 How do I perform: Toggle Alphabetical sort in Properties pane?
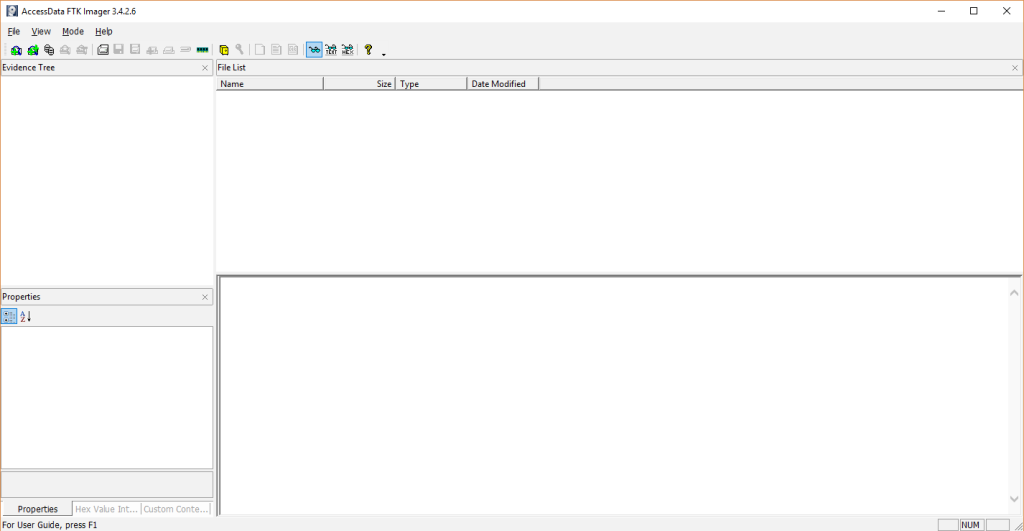coord(25,316)
